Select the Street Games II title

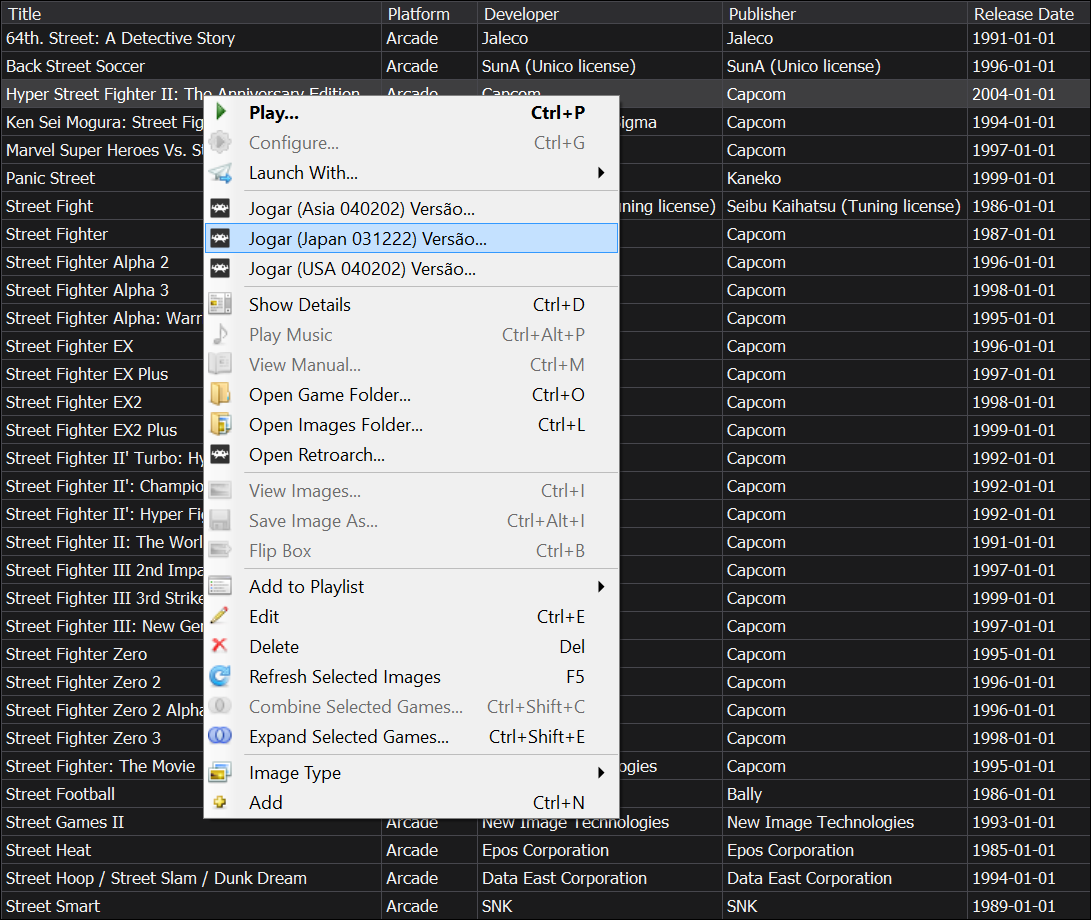click(65, 821)
